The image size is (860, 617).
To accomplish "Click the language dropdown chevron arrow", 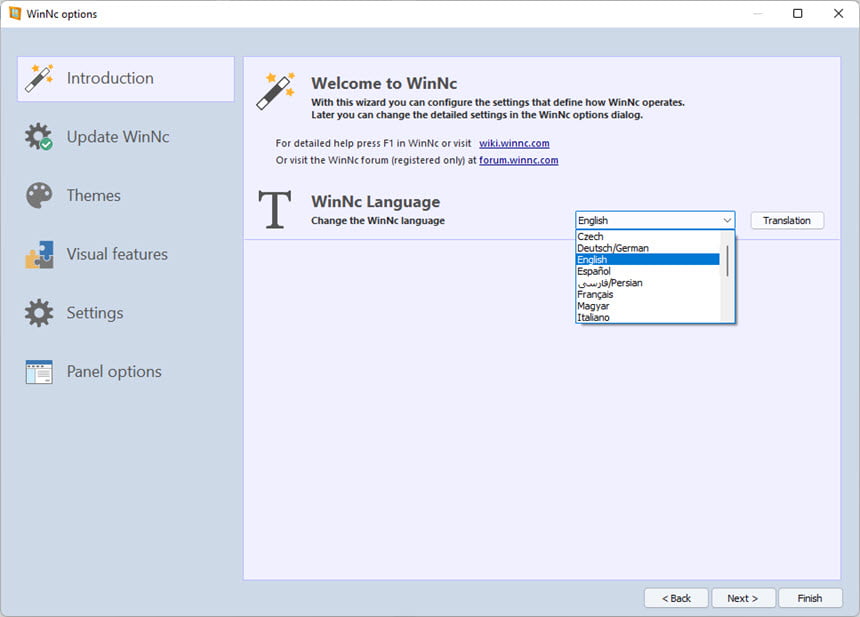I will pyautogui.click(x=727, y=220).
